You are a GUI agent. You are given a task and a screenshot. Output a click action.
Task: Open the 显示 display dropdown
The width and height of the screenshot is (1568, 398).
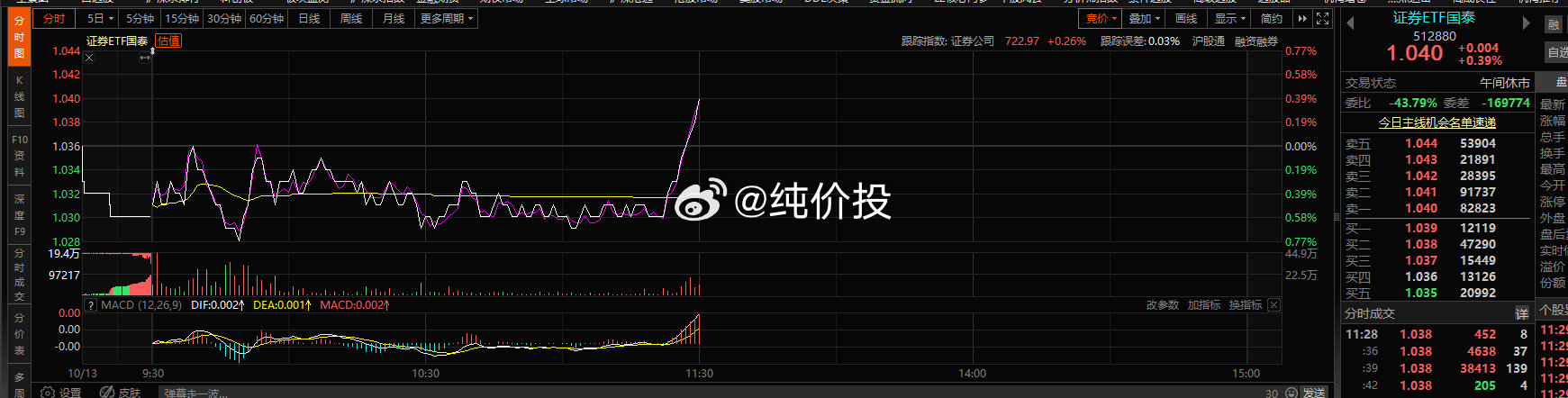(x=1229, y=18)
